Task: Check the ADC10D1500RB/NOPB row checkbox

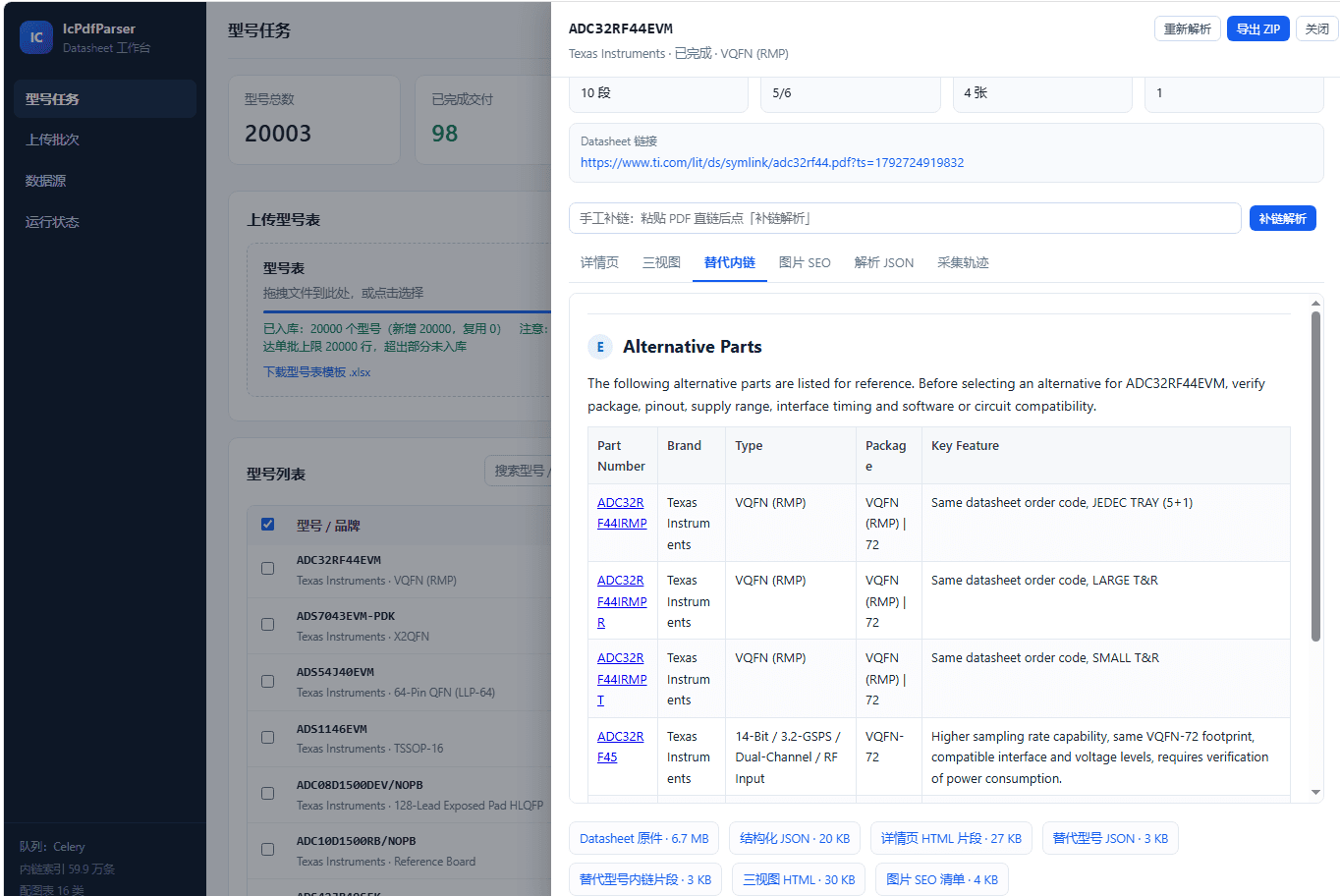Action: click(x=267, y=850)
